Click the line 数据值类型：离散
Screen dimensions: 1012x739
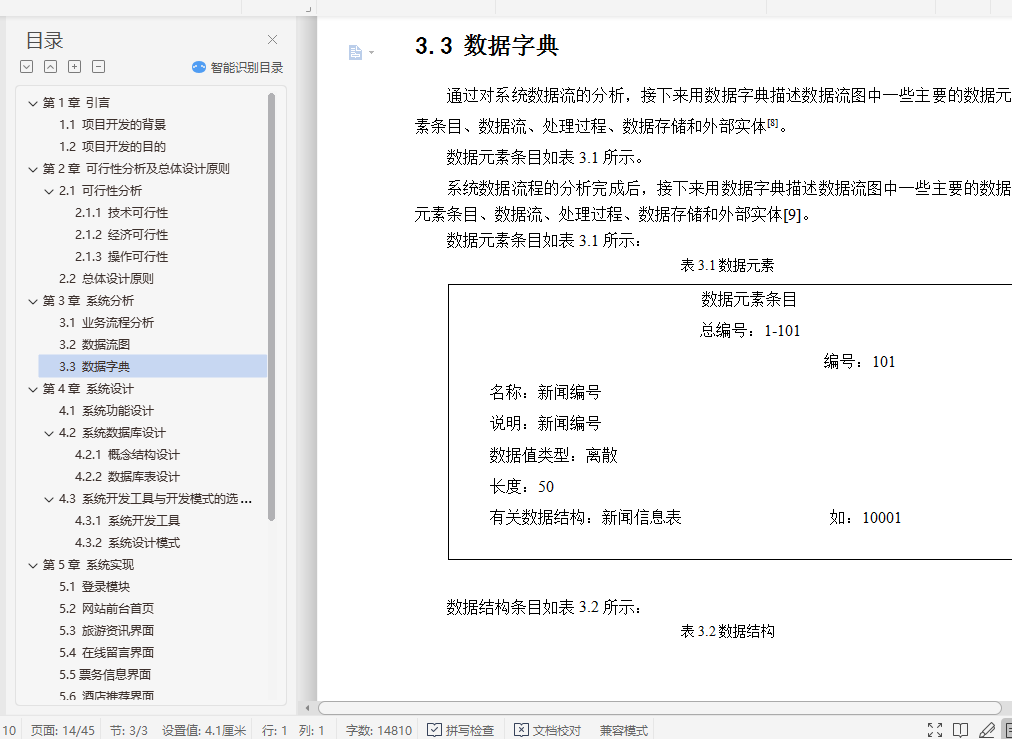click(553, 456)
